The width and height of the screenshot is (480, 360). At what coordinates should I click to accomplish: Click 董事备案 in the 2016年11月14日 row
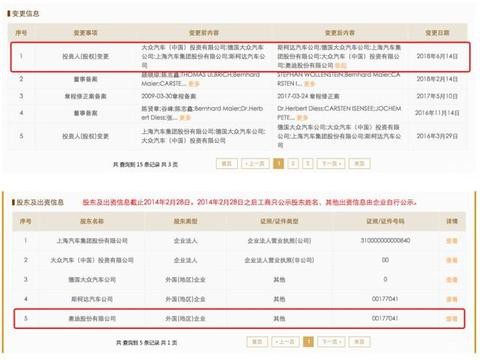(x=85, y=113)
